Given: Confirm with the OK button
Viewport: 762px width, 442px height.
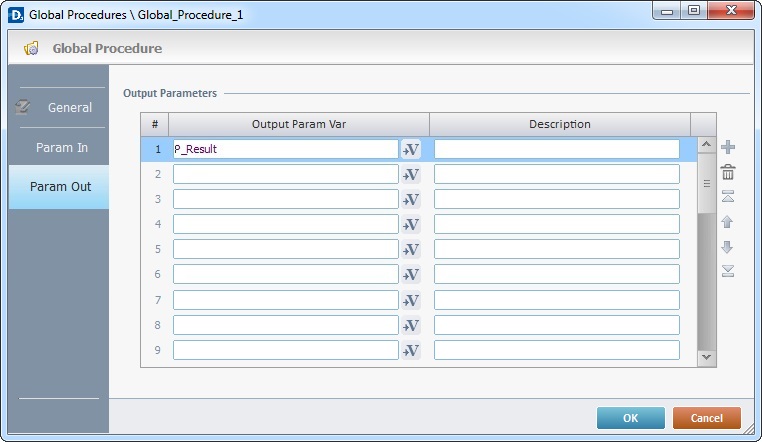Looking at the screenshot, I should click(x=630, y=418).
